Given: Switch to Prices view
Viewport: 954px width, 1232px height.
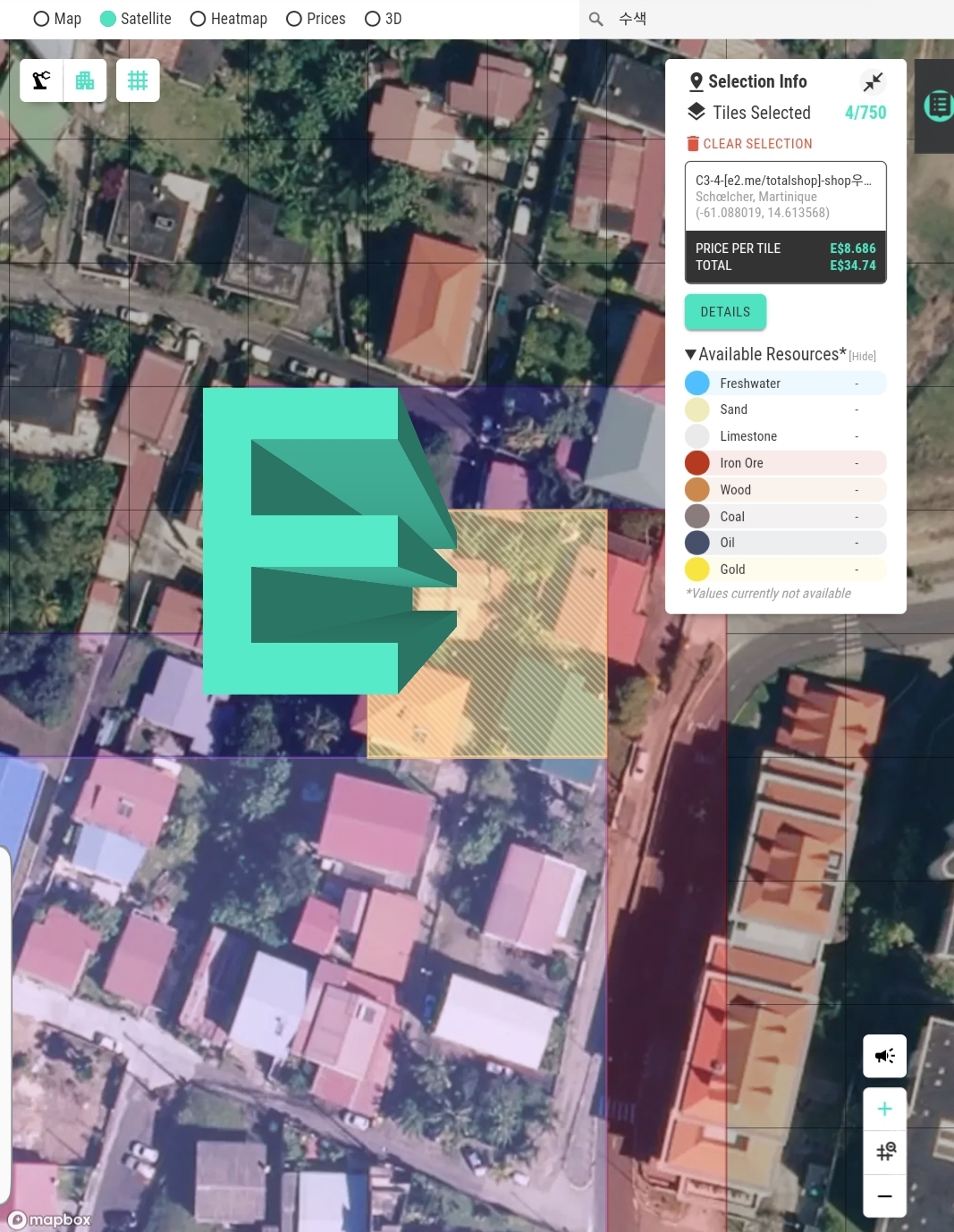Looking at the screenshot, I should point(294,19).
